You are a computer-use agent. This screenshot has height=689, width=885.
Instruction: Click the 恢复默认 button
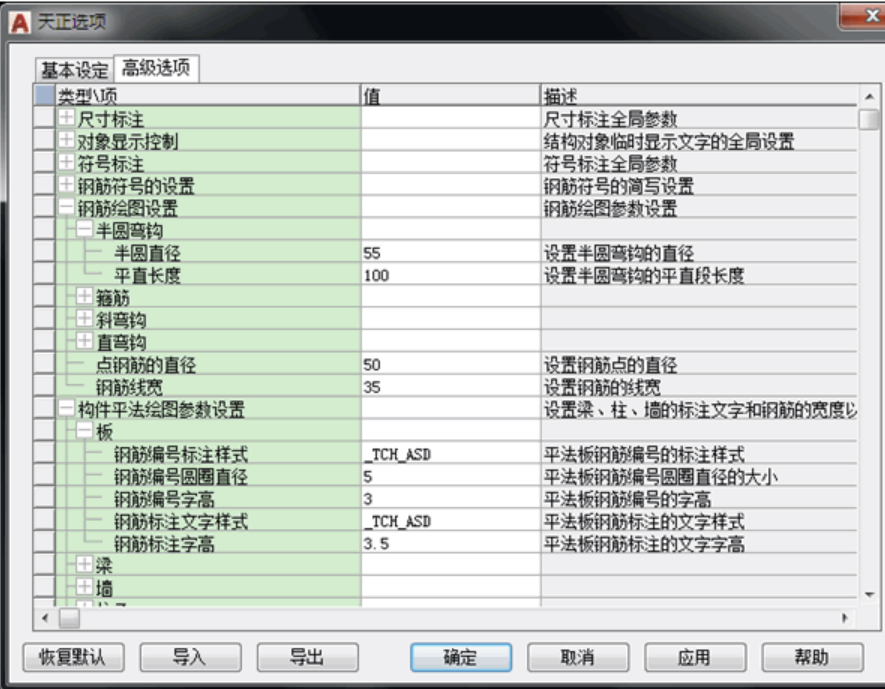[x=73, y=657]
